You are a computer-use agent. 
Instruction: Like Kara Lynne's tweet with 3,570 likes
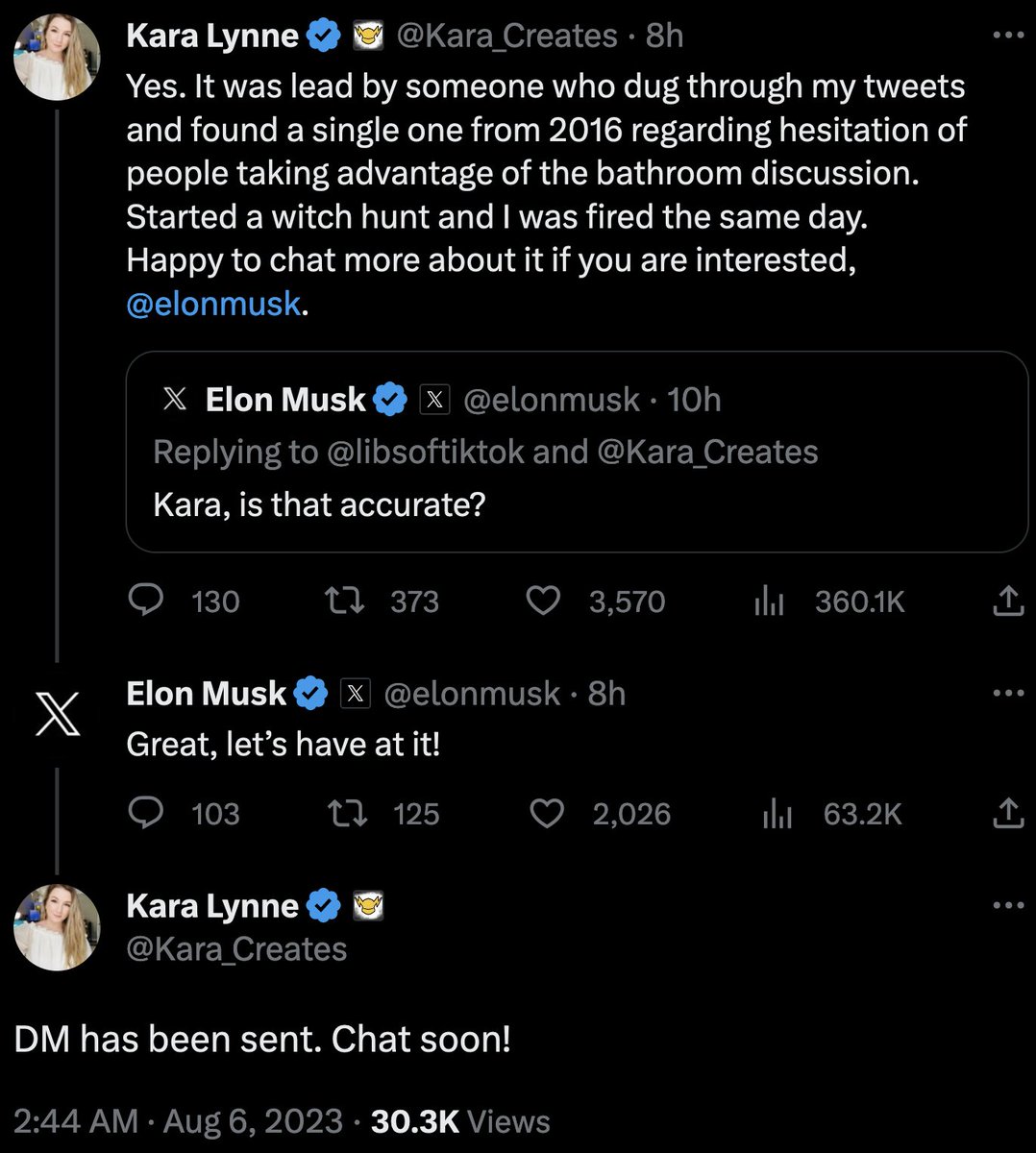click(544, 601)
